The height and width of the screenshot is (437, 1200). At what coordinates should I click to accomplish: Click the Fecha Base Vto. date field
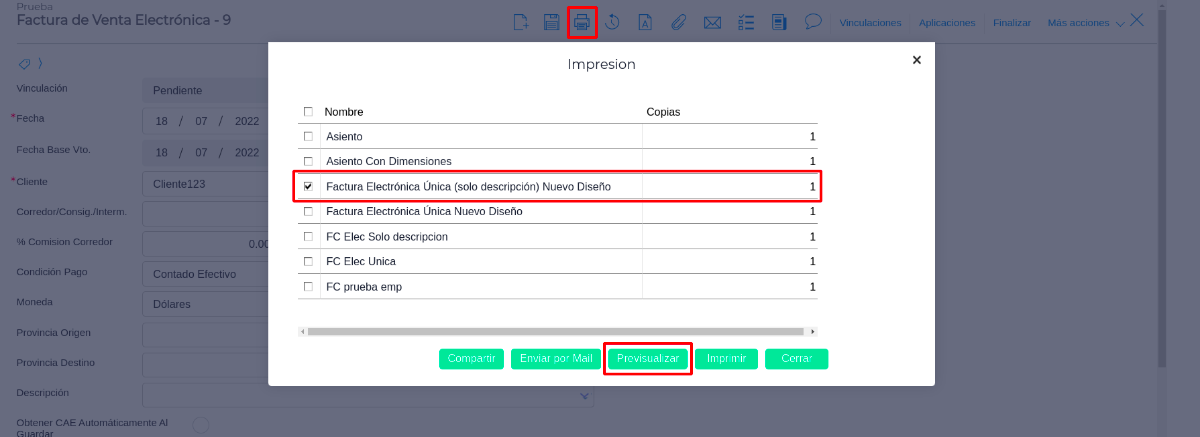(x=205, y=152)
